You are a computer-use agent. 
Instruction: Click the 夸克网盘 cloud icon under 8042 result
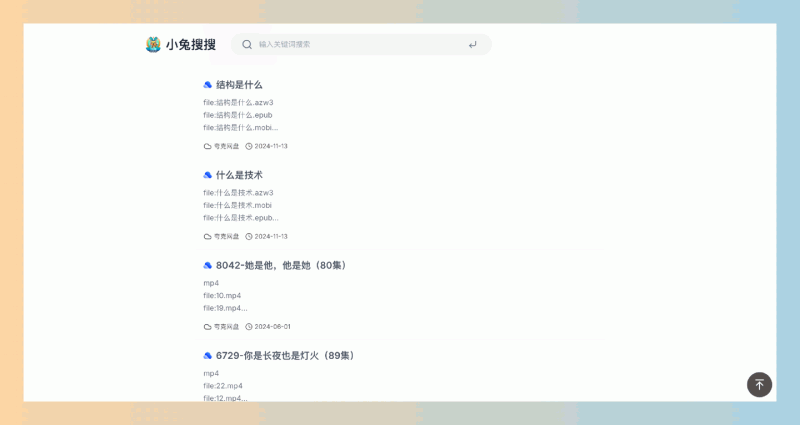207,327
